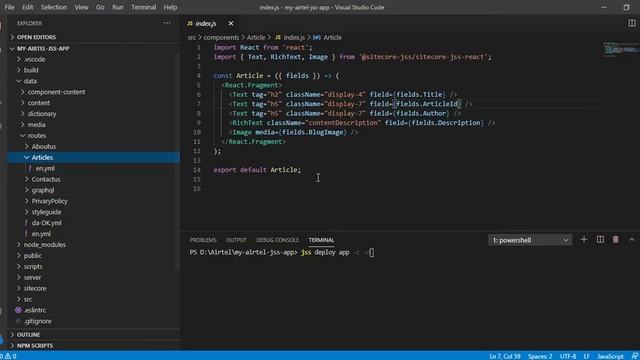640x360 pixels.
Task: Expand the node_modules folder
Action: coord(44,245)
